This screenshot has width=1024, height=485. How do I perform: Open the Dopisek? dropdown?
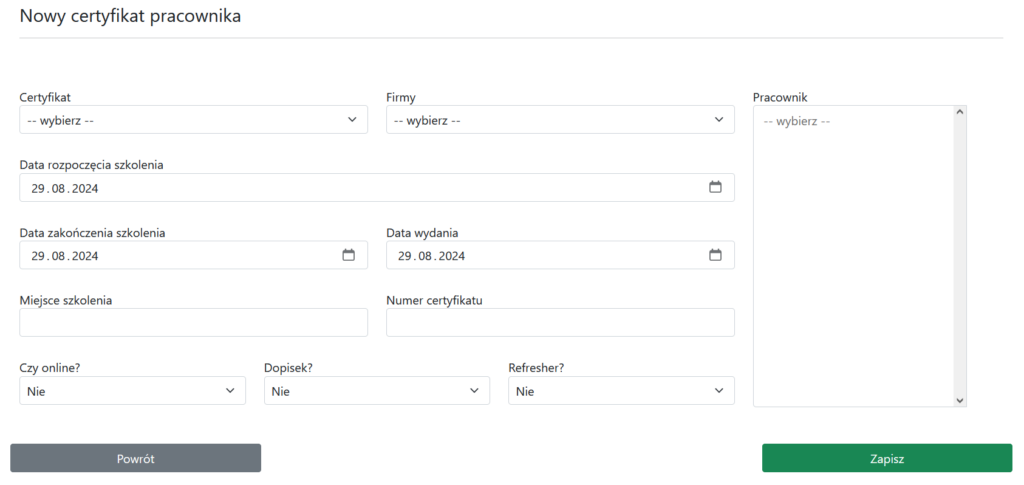click(x=377, y=390)
